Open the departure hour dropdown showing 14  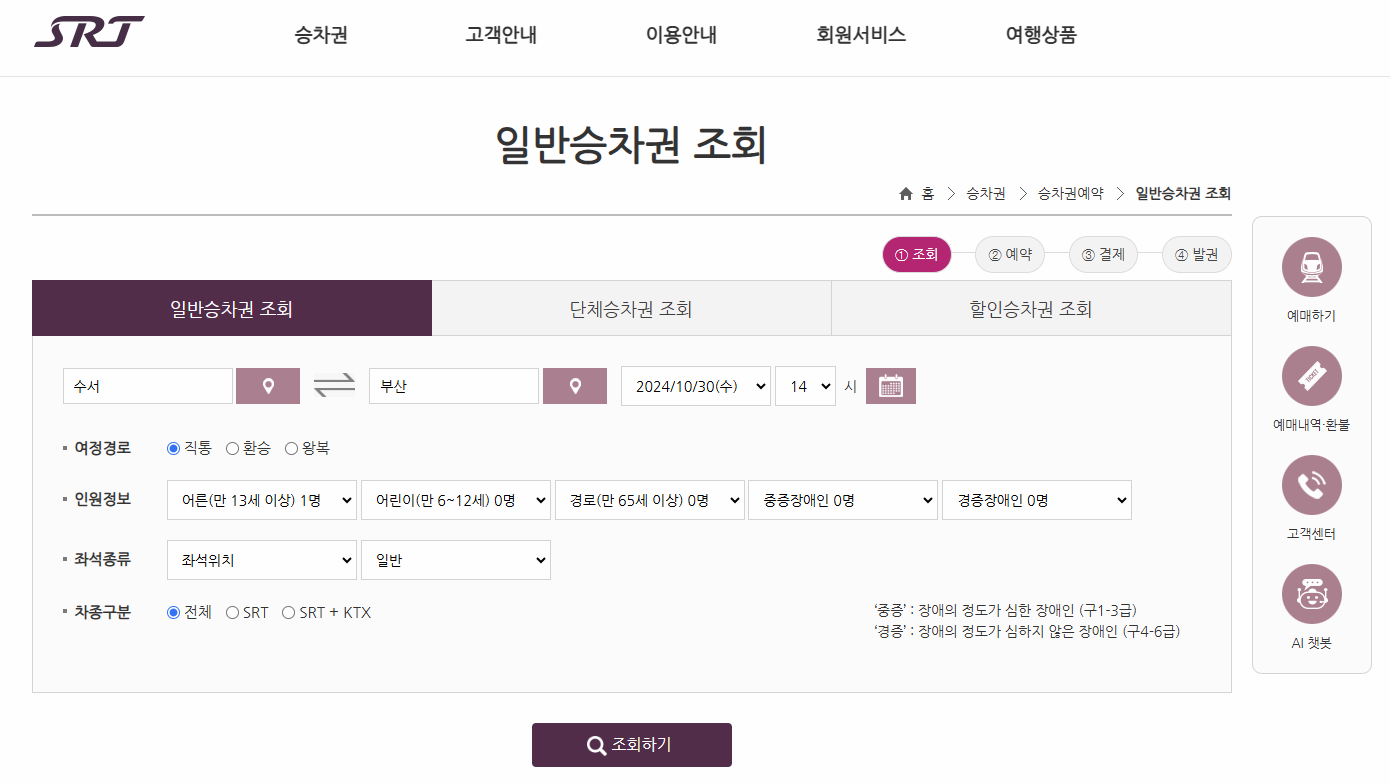pyautogui.click(x=805, y=385)
